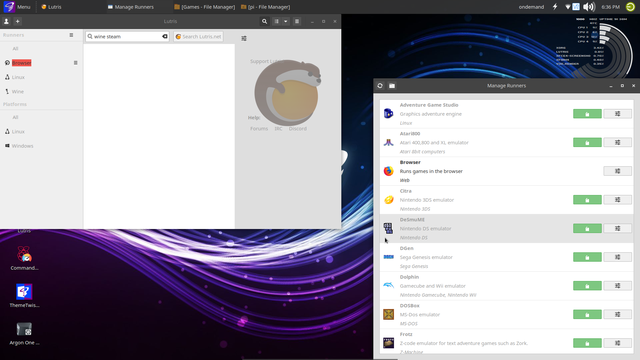Screen dimensions: 640x360
Task: Click the user account icon in Lutris header
Action: pos(6,21)
